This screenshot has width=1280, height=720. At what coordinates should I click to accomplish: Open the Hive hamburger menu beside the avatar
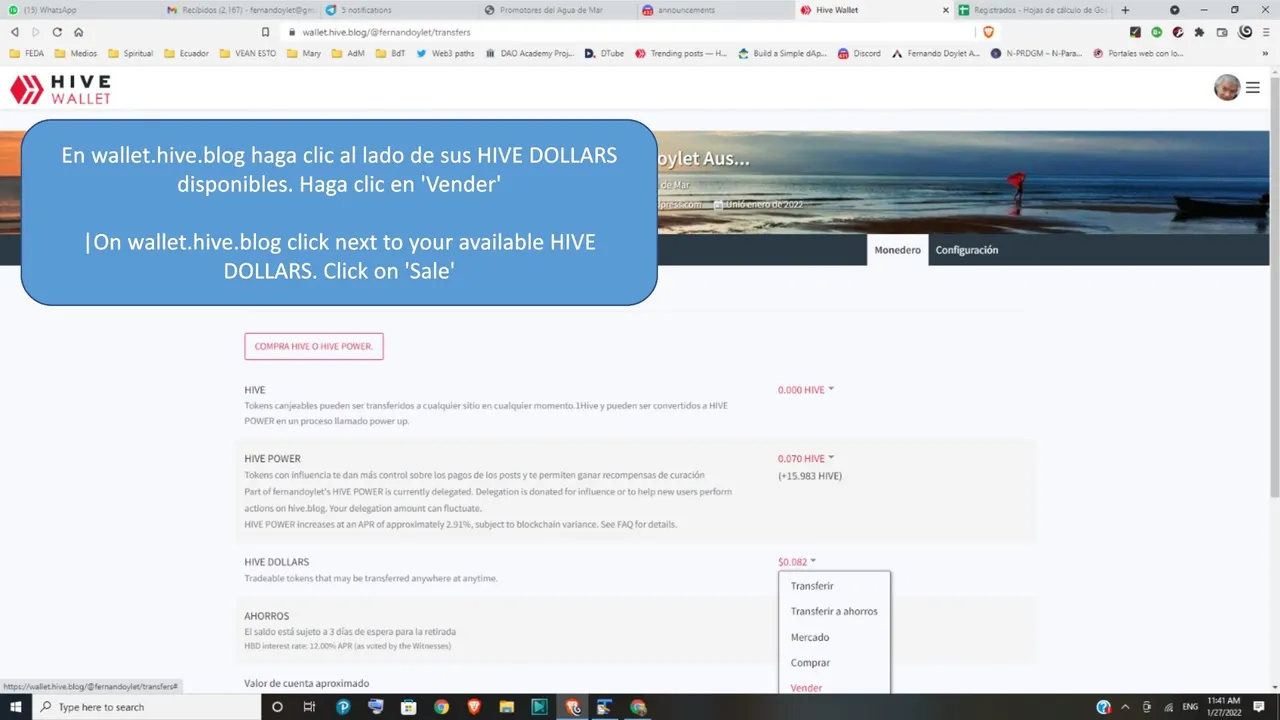(x=1252, y=88)
